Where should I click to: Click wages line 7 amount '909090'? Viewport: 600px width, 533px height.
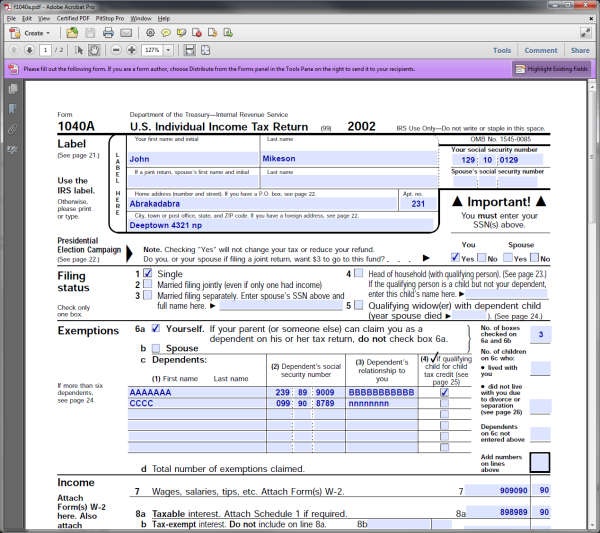pos(496,490)
